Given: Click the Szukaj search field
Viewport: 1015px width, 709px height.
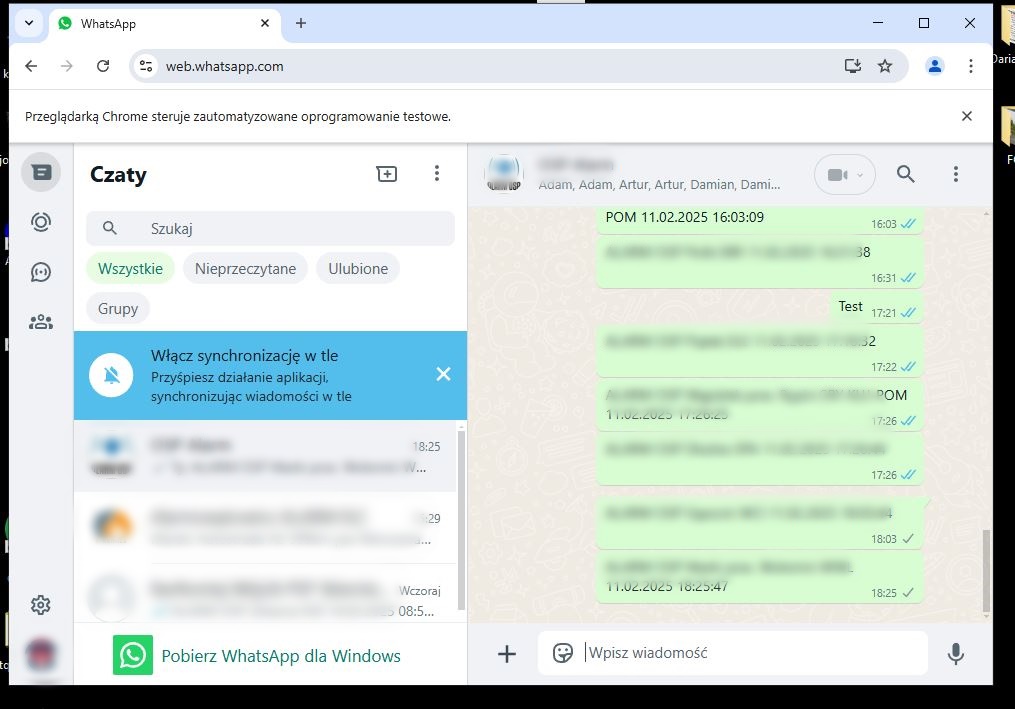Looking at the screenshot, I should tap(271, 229).
